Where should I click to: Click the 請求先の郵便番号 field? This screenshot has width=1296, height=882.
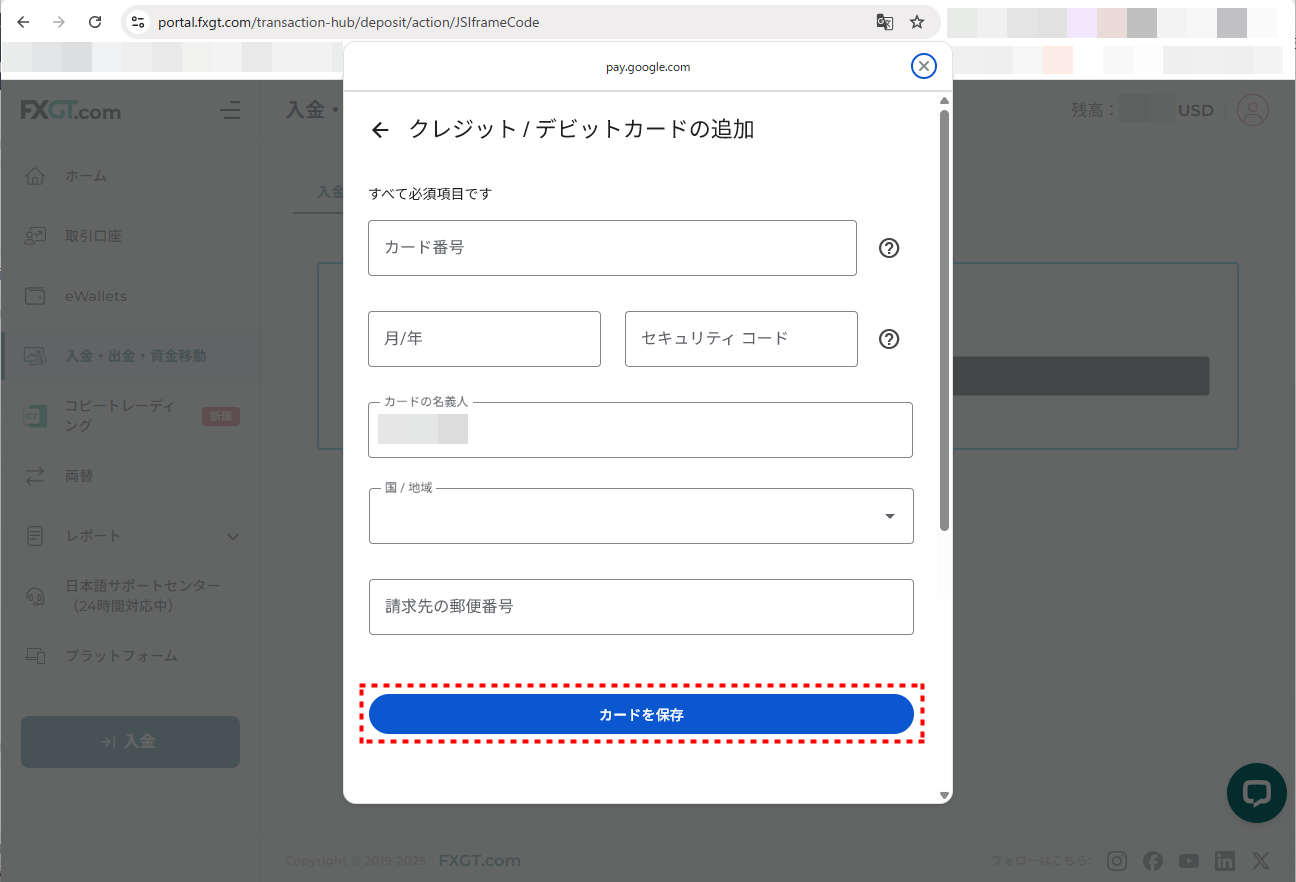(641, 607)
